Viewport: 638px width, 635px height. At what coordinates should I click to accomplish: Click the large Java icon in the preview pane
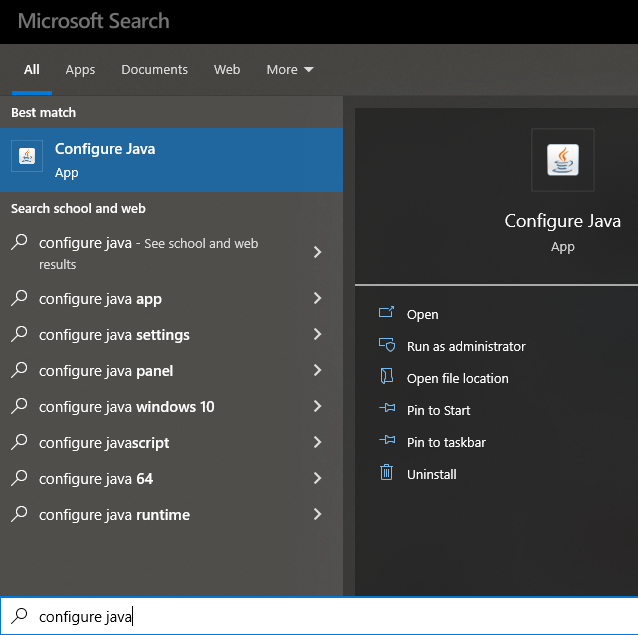(563, 160)
